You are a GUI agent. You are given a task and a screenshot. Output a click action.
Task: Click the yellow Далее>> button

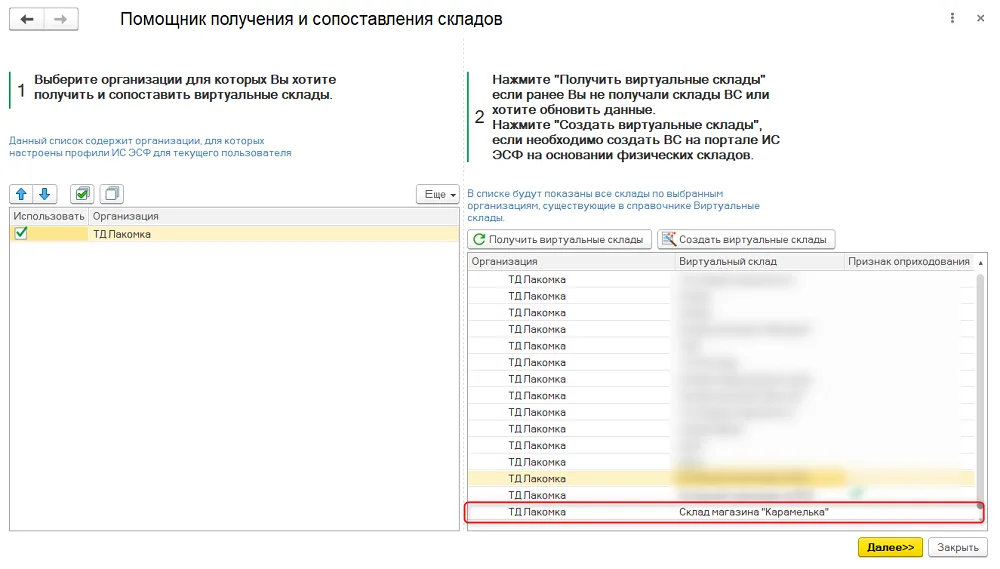coord(890,547)
